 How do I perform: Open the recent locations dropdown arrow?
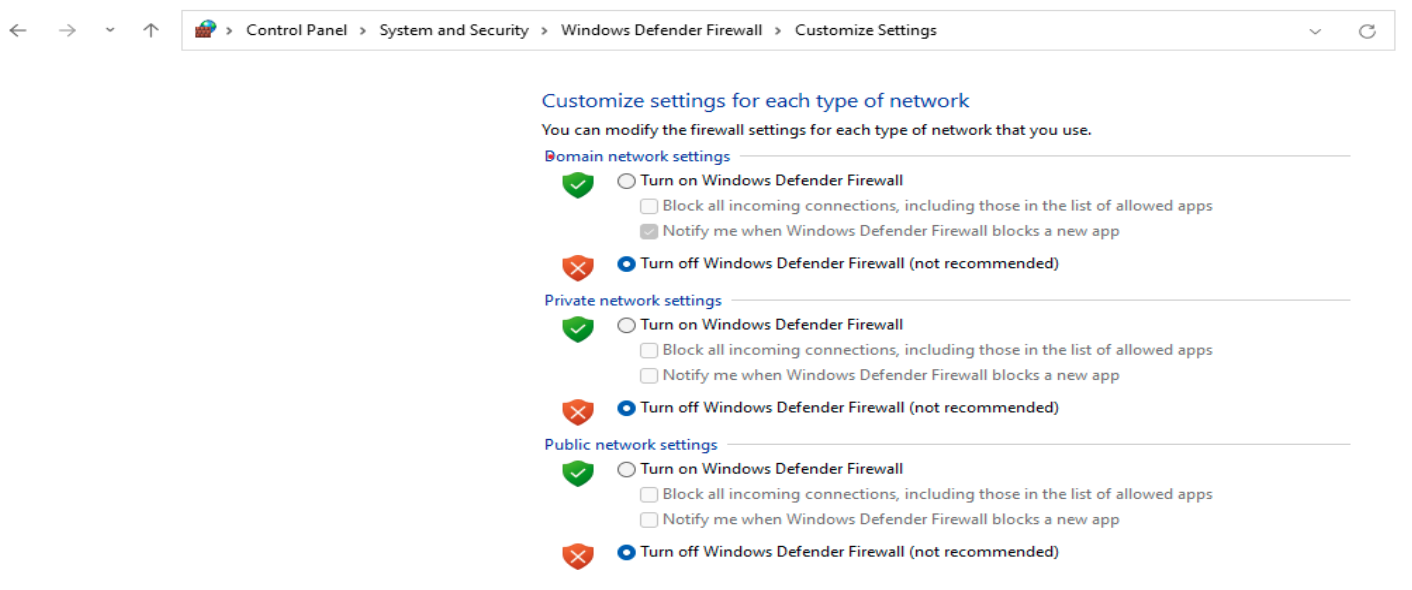(110, 31)
